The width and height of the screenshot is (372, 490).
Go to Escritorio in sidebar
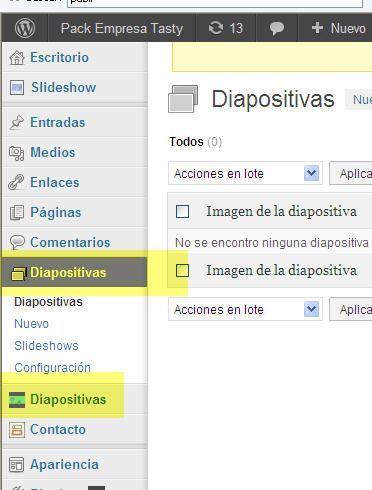pos(60,57)
